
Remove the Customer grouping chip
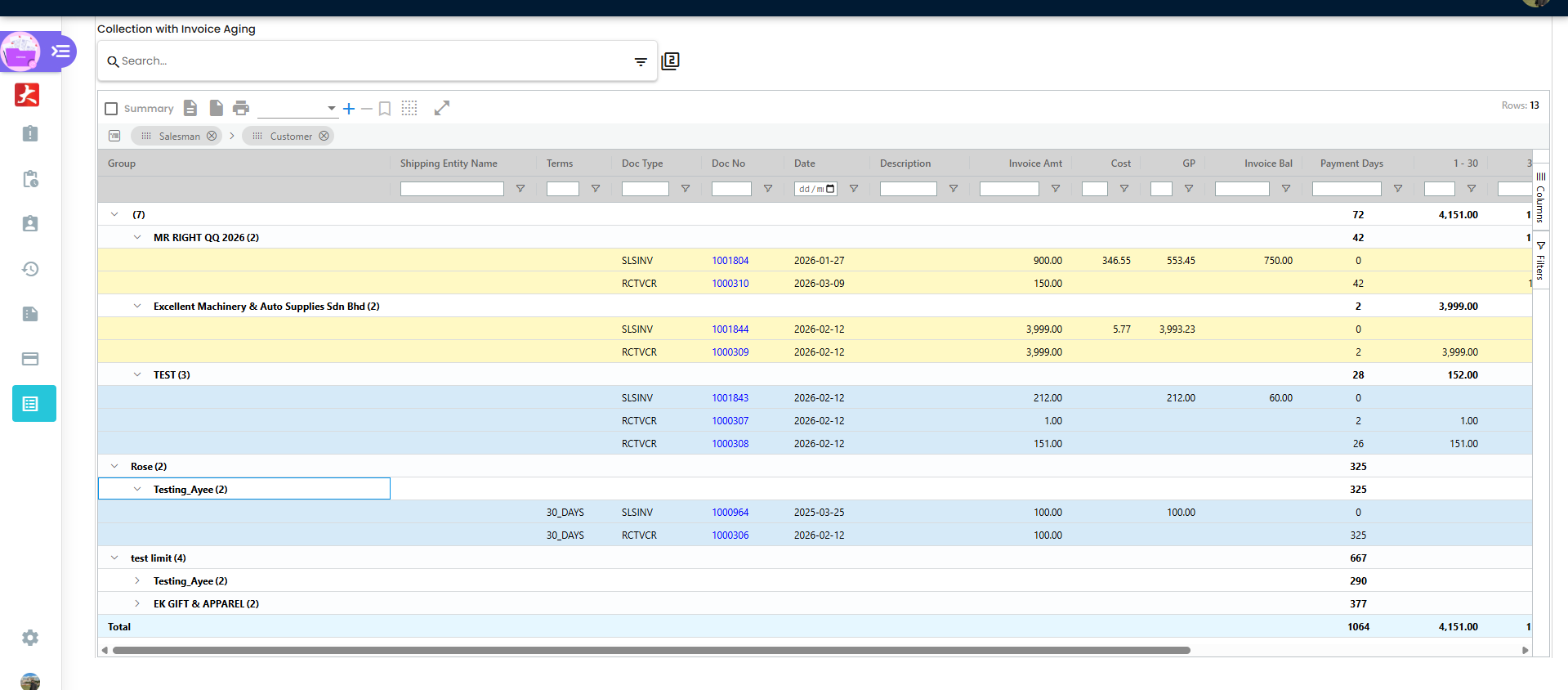[x=324, y=136]
